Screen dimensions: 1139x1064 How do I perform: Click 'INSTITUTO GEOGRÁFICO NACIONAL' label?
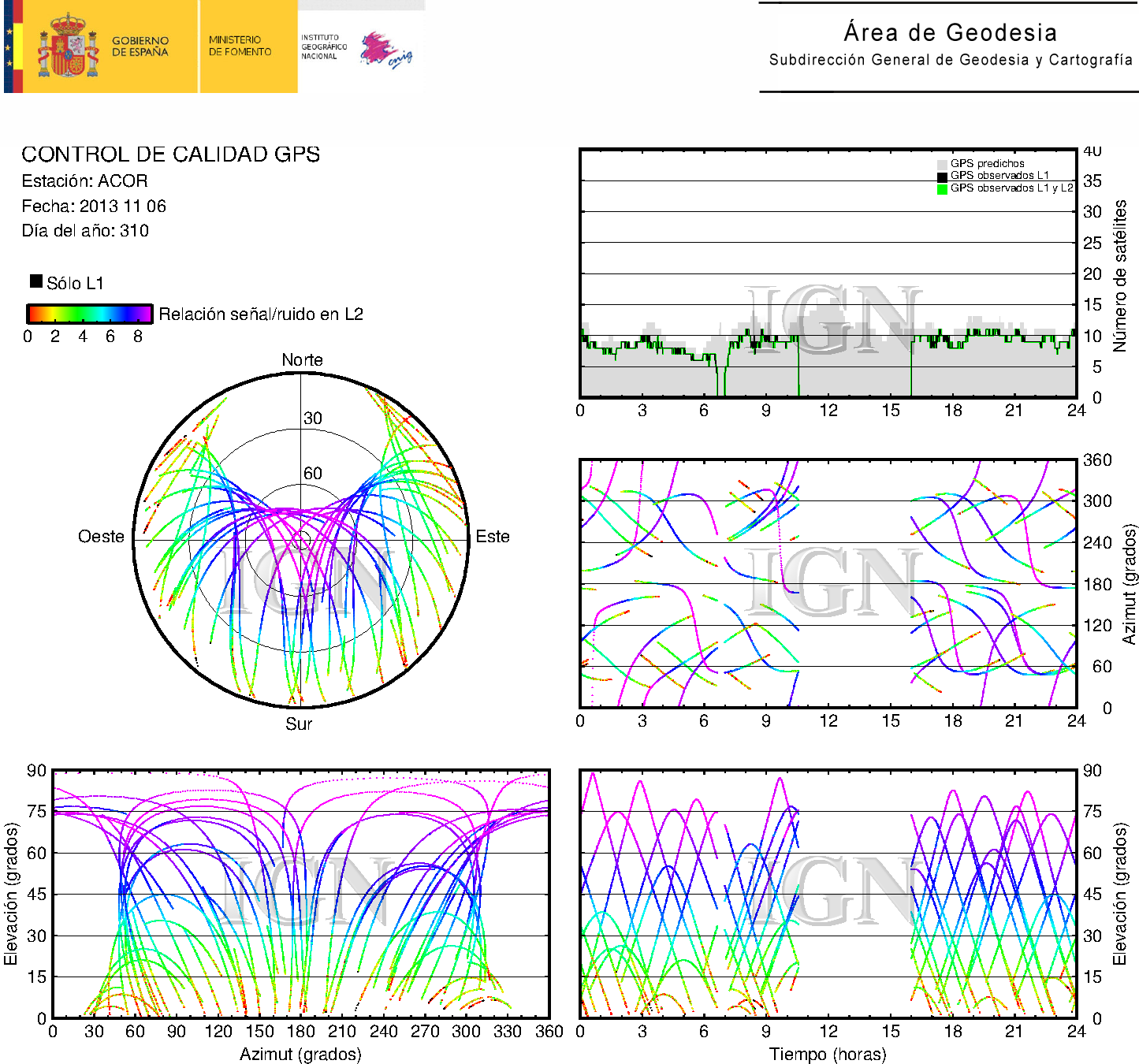(324, 47)
